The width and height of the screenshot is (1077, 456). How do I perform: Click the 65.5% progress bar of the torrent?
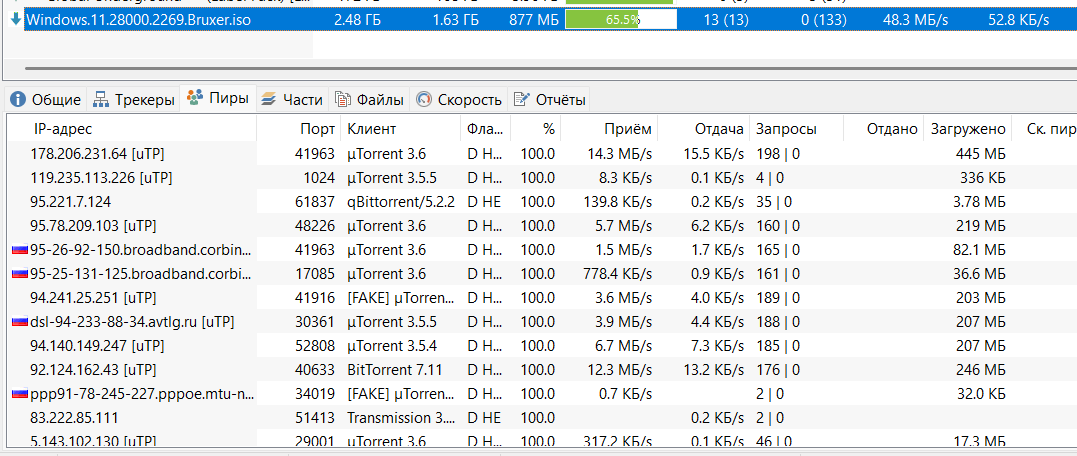[621, 20]
